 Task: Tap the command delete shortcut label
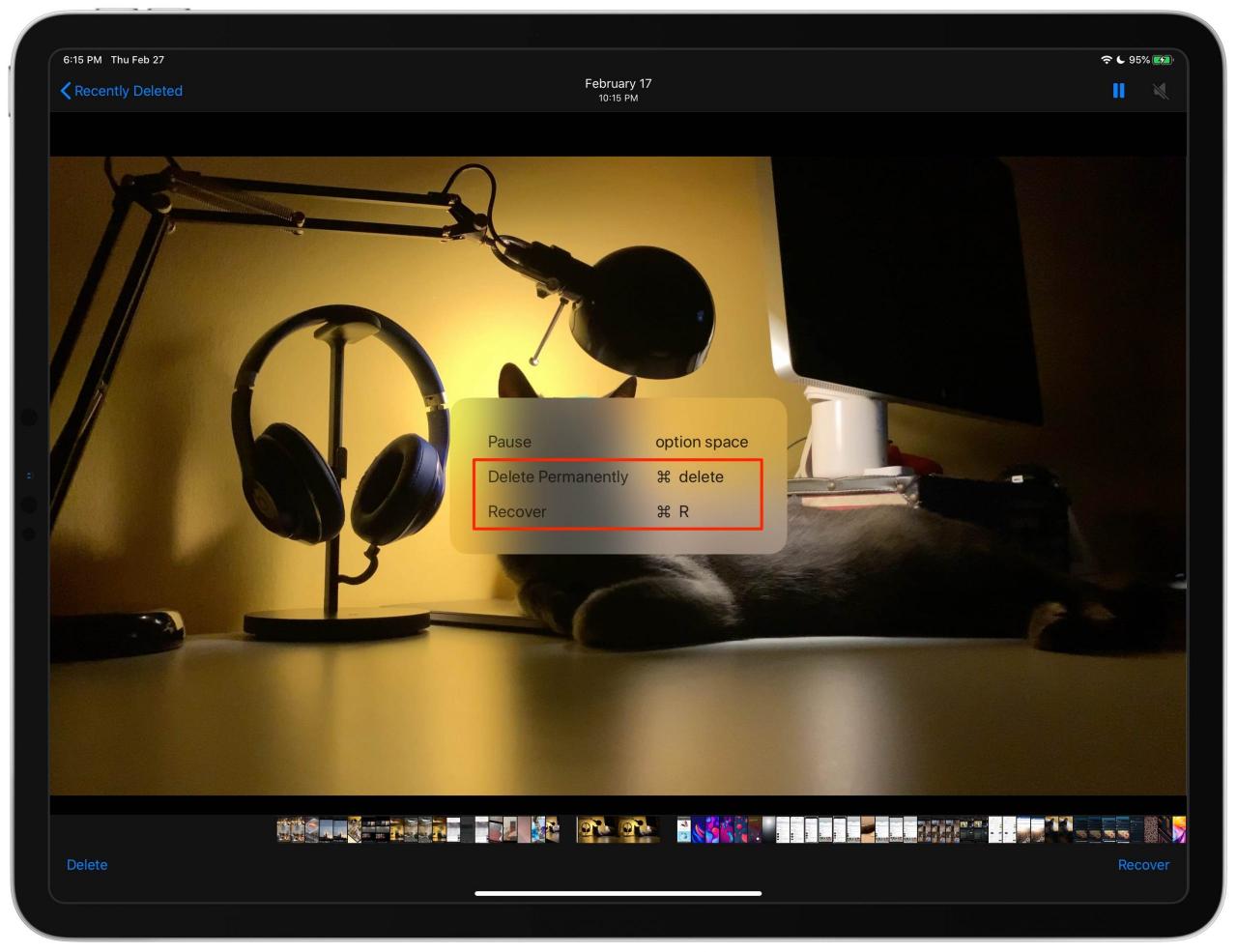(690, 476)
